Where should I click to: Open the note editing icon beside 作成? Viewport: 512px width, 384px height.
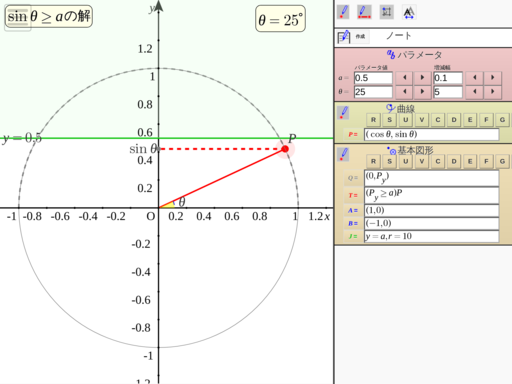tap(344, 37)
